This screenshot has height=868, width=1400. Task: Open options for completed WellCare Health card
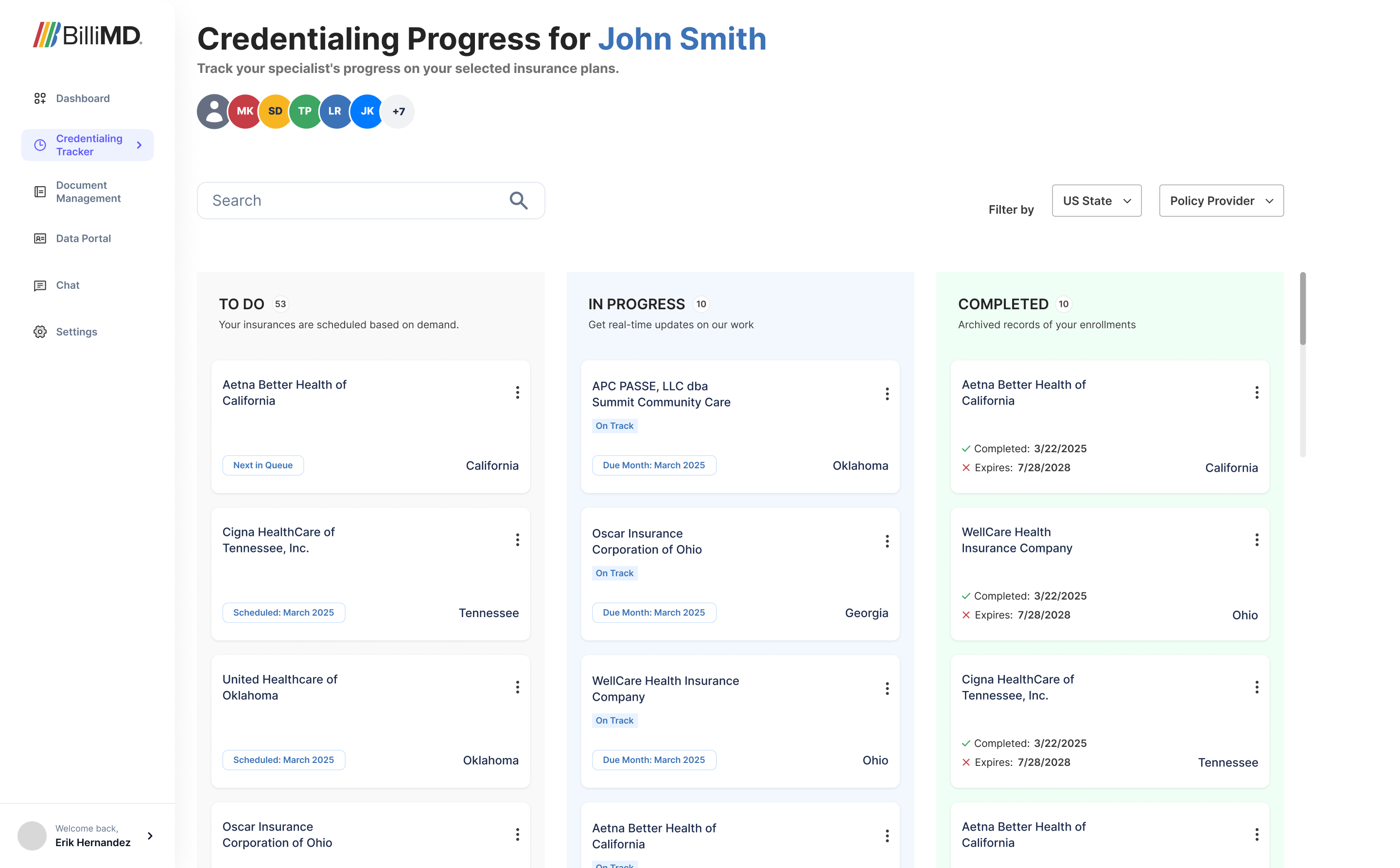click(1256, 540)
